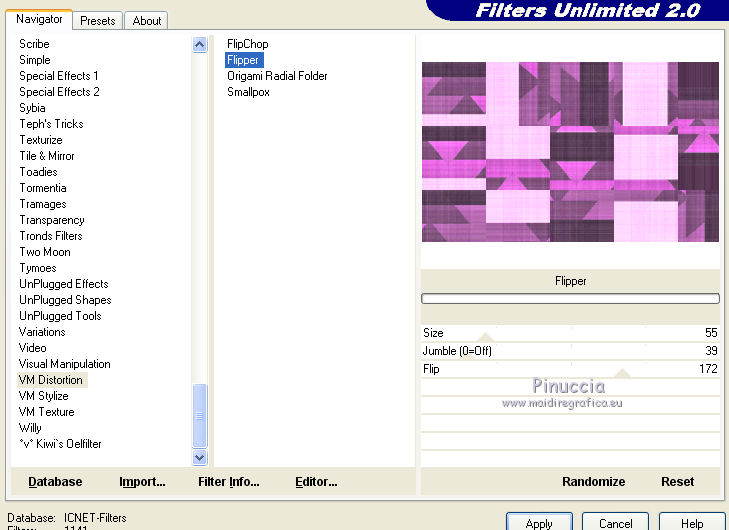The height and width of the screenshot is (530, 729).
Task: Select the Smallpox filter
Action: click(248, 92)
